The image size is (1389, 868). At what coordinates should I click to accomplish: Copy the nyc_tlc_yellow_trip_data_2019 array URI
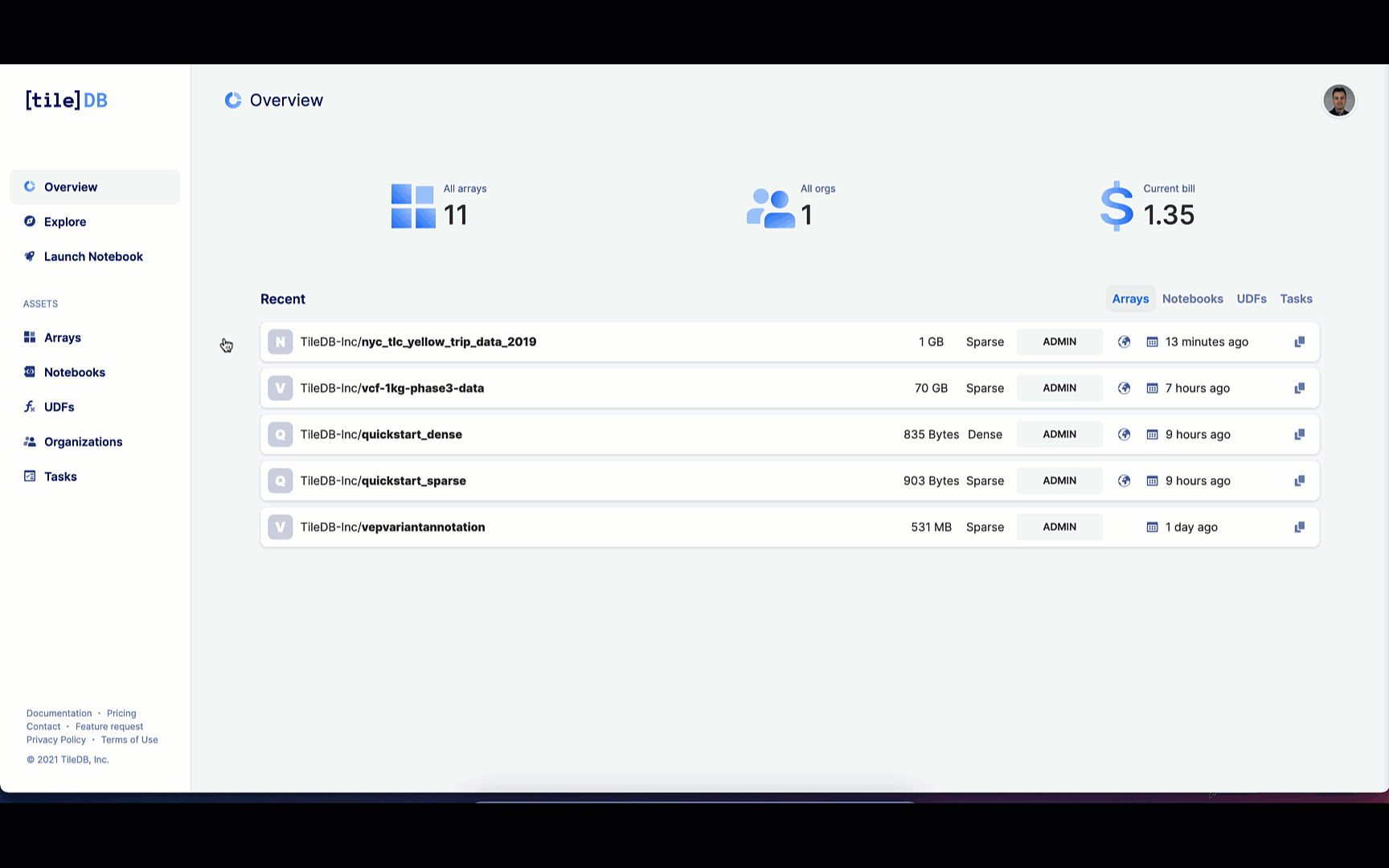click(1299, 342)
